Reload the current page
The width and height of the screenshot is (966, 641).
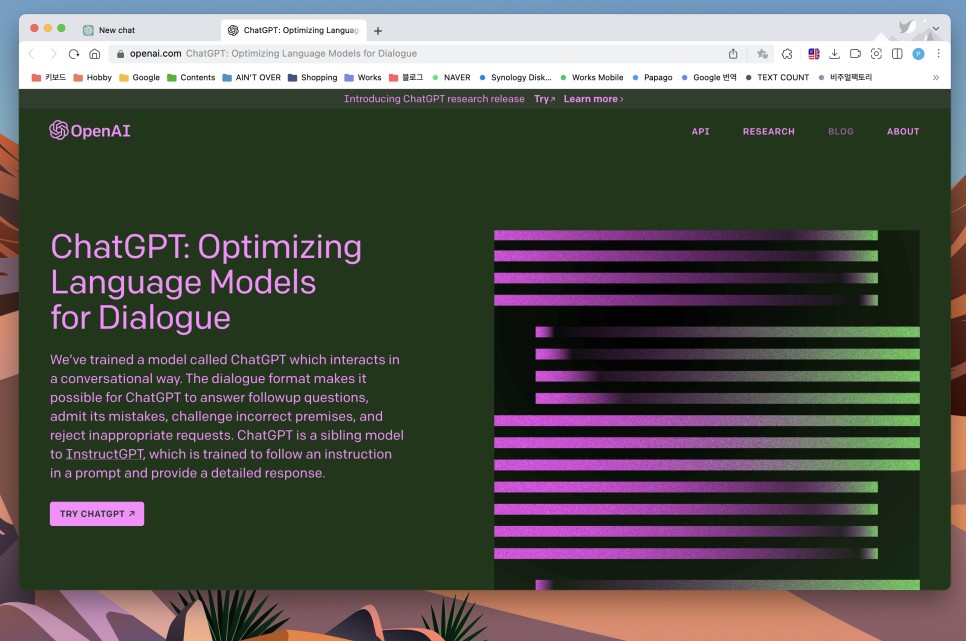click(74, 54)
